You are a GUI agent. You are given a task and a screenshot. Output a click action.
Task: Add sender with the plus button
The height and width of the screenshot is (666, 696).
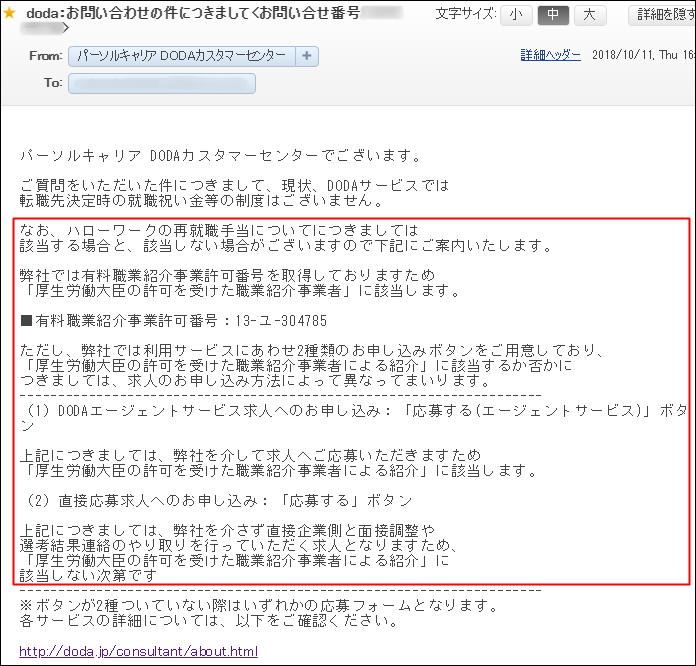(307, 56)
